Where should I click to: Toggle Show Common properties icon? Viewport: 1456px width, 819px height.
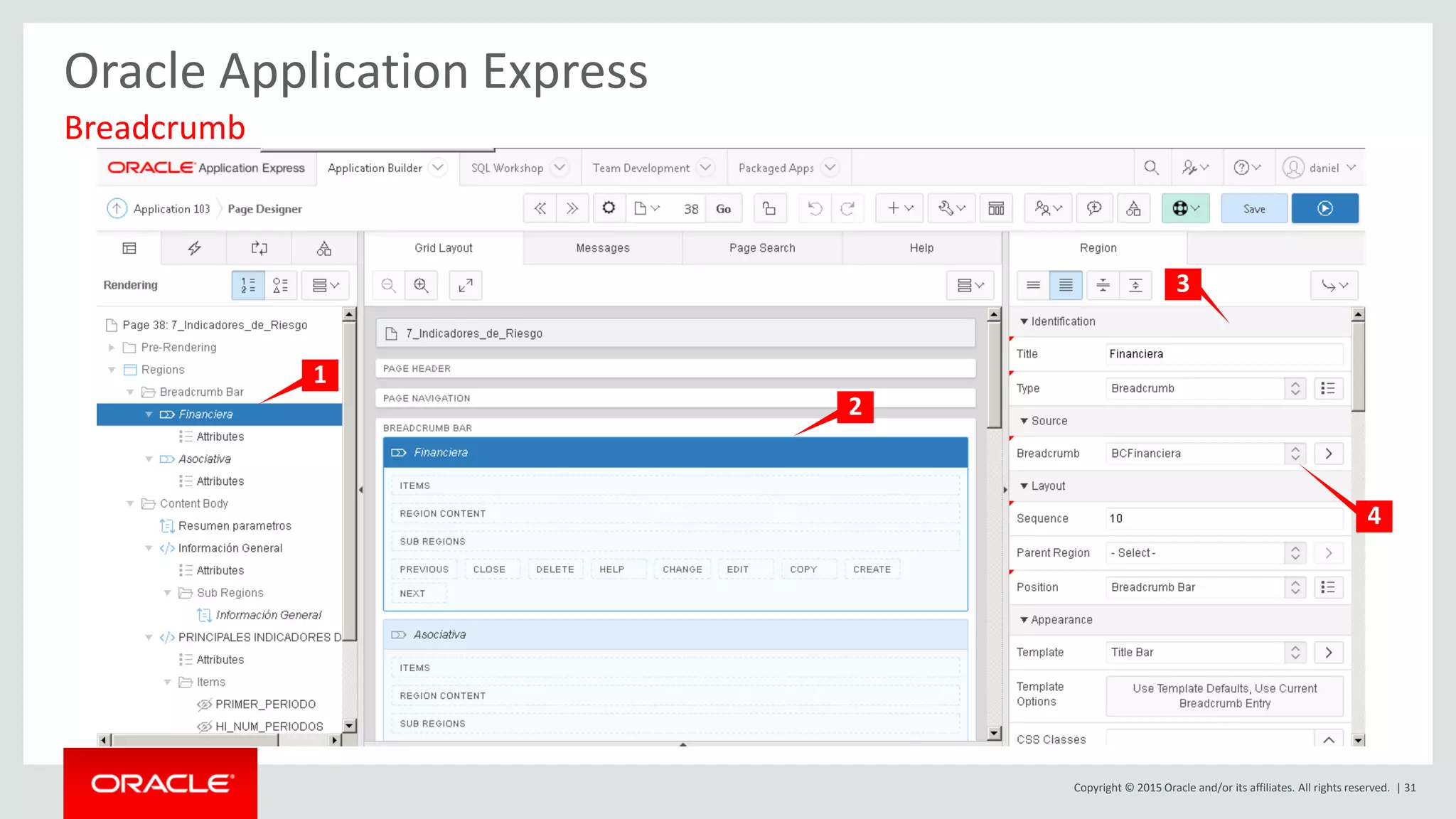coord(1034,285)
